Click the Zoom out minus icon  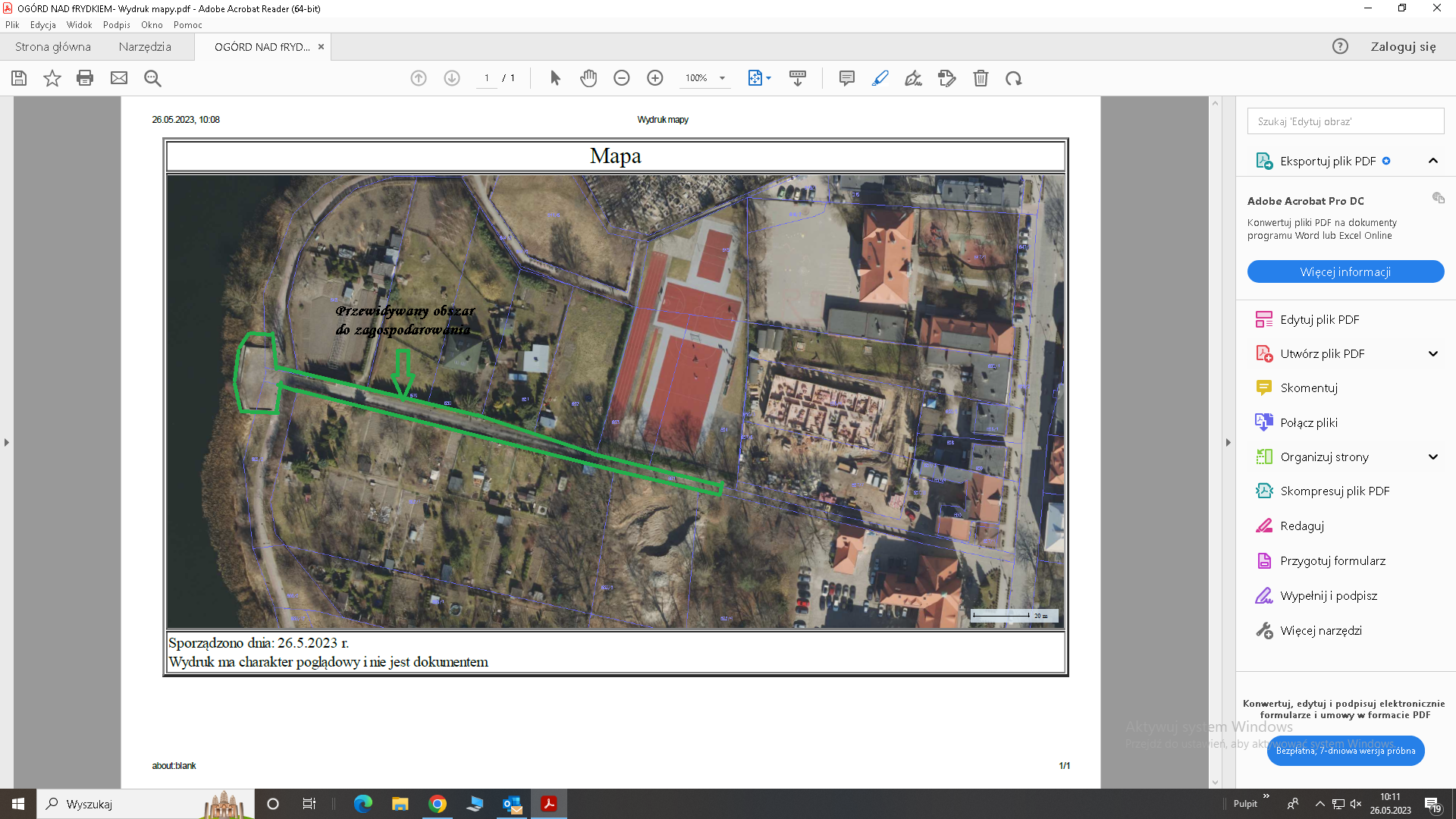[x=622, y=78]
